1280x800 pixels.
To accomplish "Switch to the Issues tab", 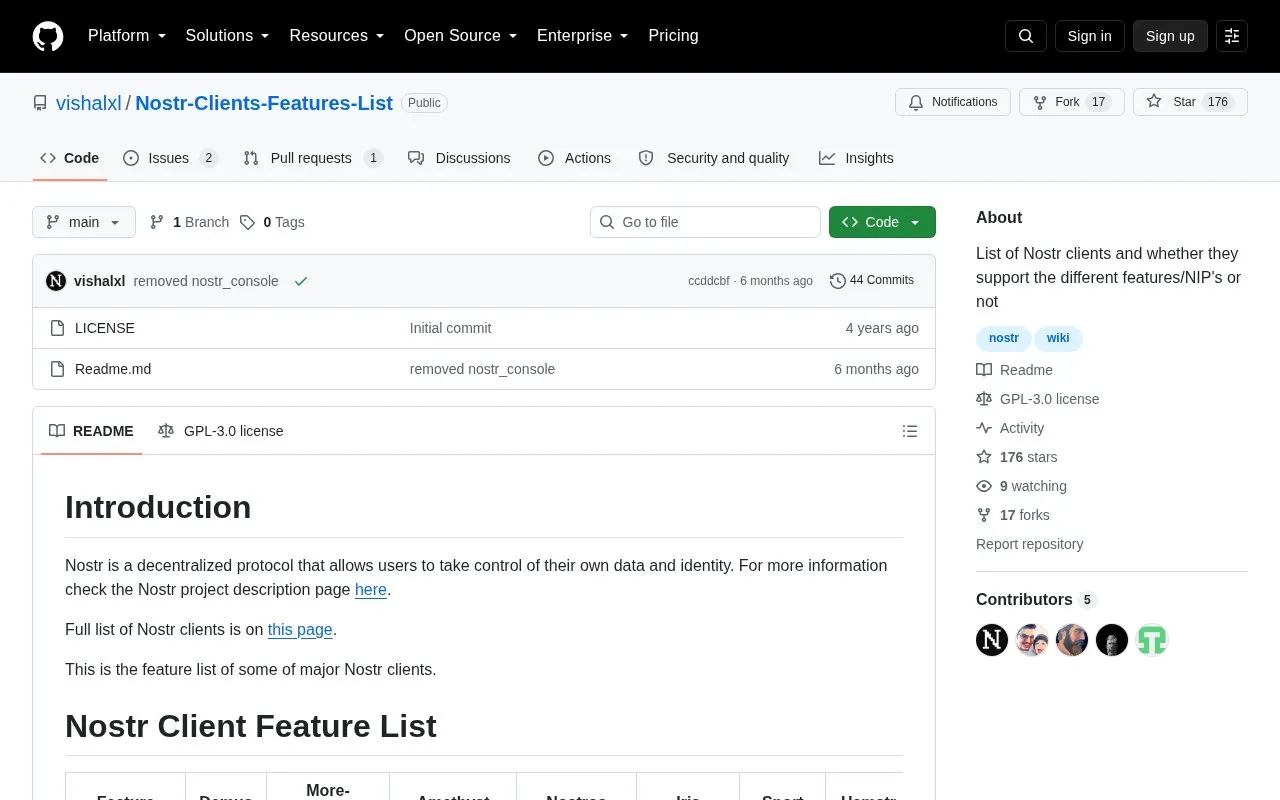I will pyautogui.click(x=170, y=158).
